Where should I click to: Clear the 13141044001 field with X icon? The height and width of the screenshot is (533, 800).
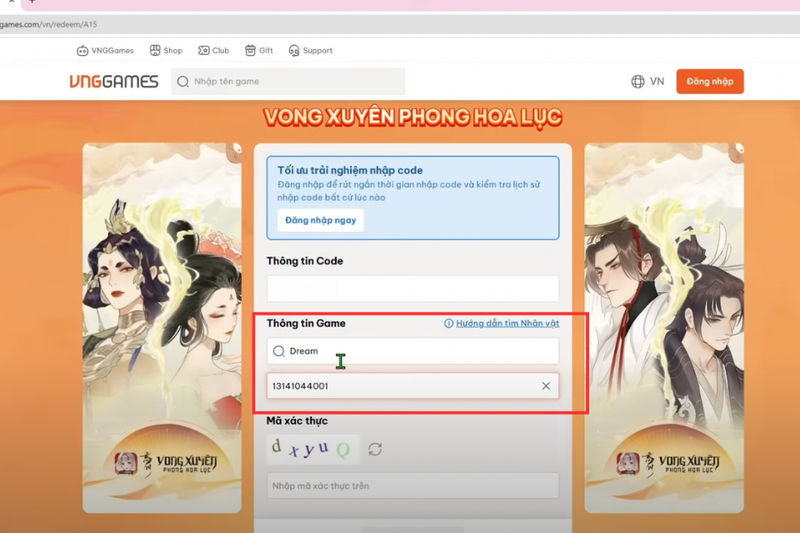click(546, 386)
